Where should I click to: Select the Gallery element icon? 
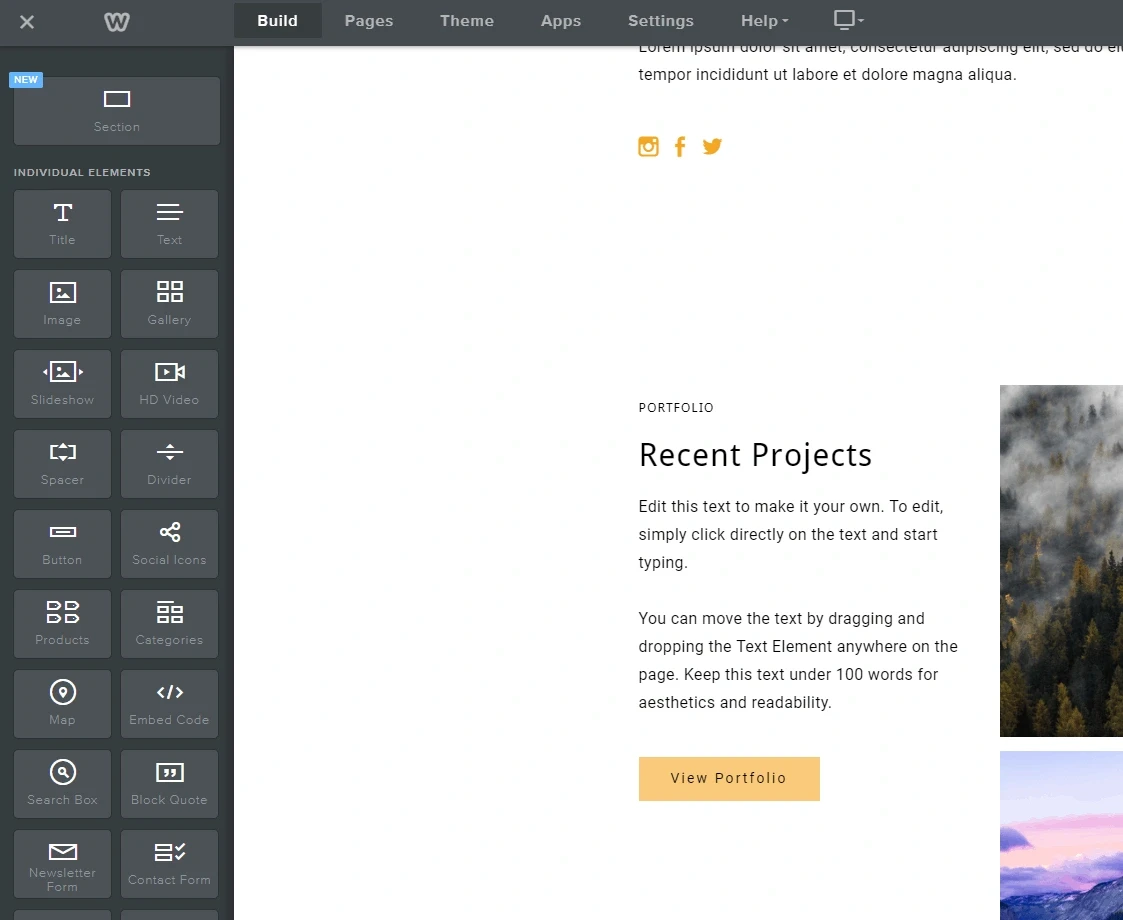[169, 303]
